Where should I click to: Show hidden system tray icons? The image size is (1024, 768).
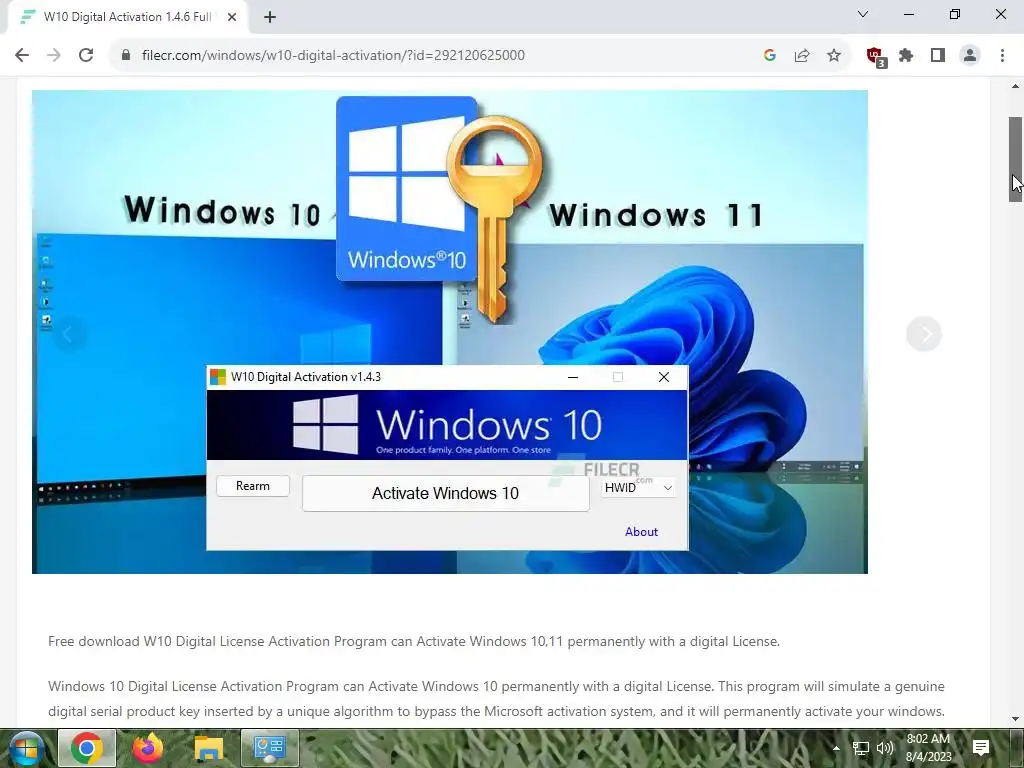837,748
